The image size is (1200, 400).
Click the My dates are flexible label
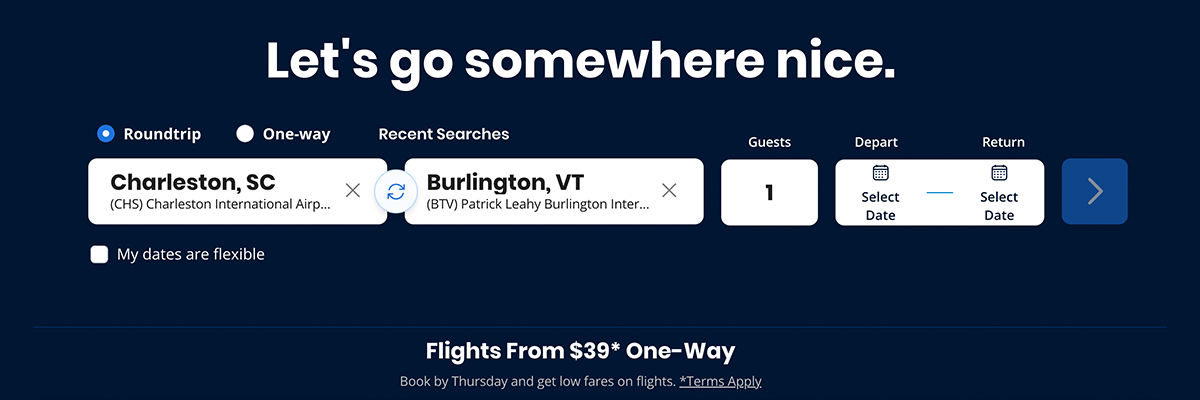[190, 254]
